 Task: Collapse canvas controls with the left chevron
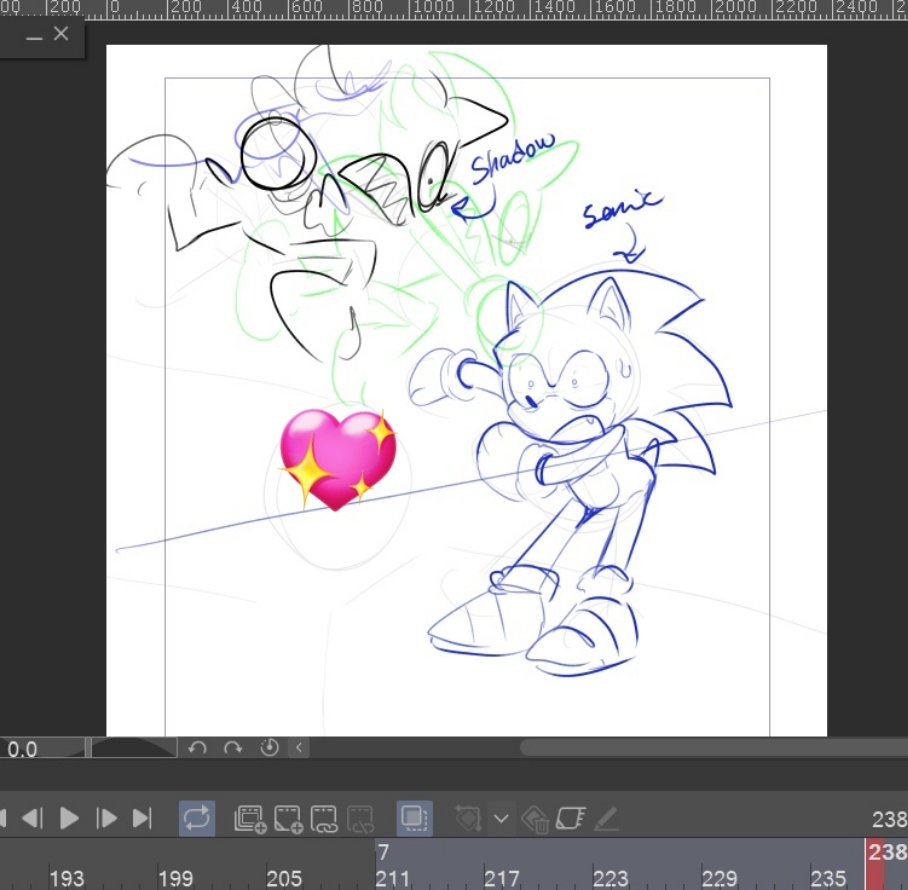point(299,748)
